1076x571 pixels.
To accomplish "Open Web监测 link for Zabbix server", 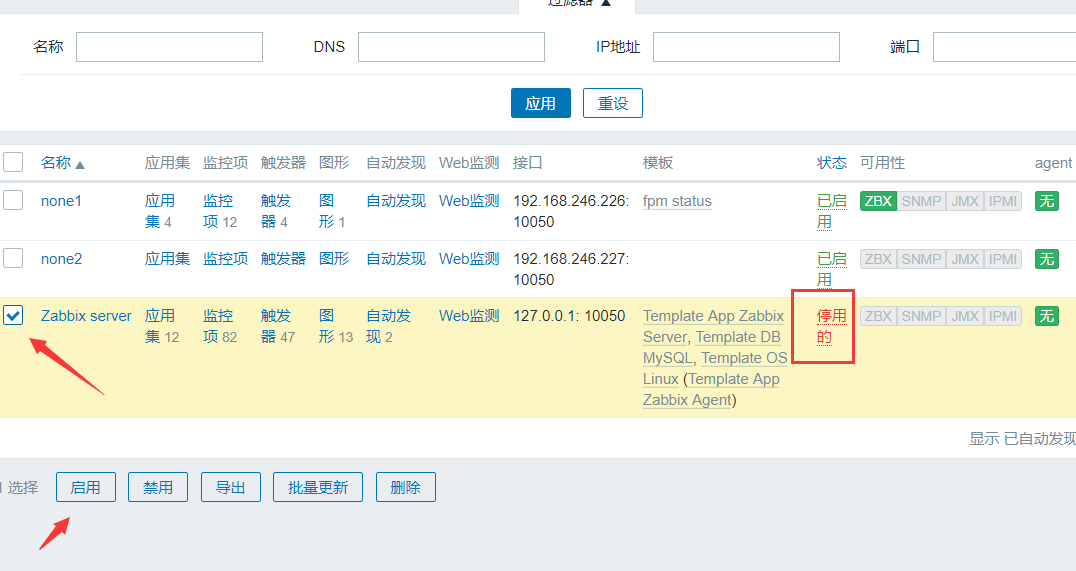I will [469, 316].
